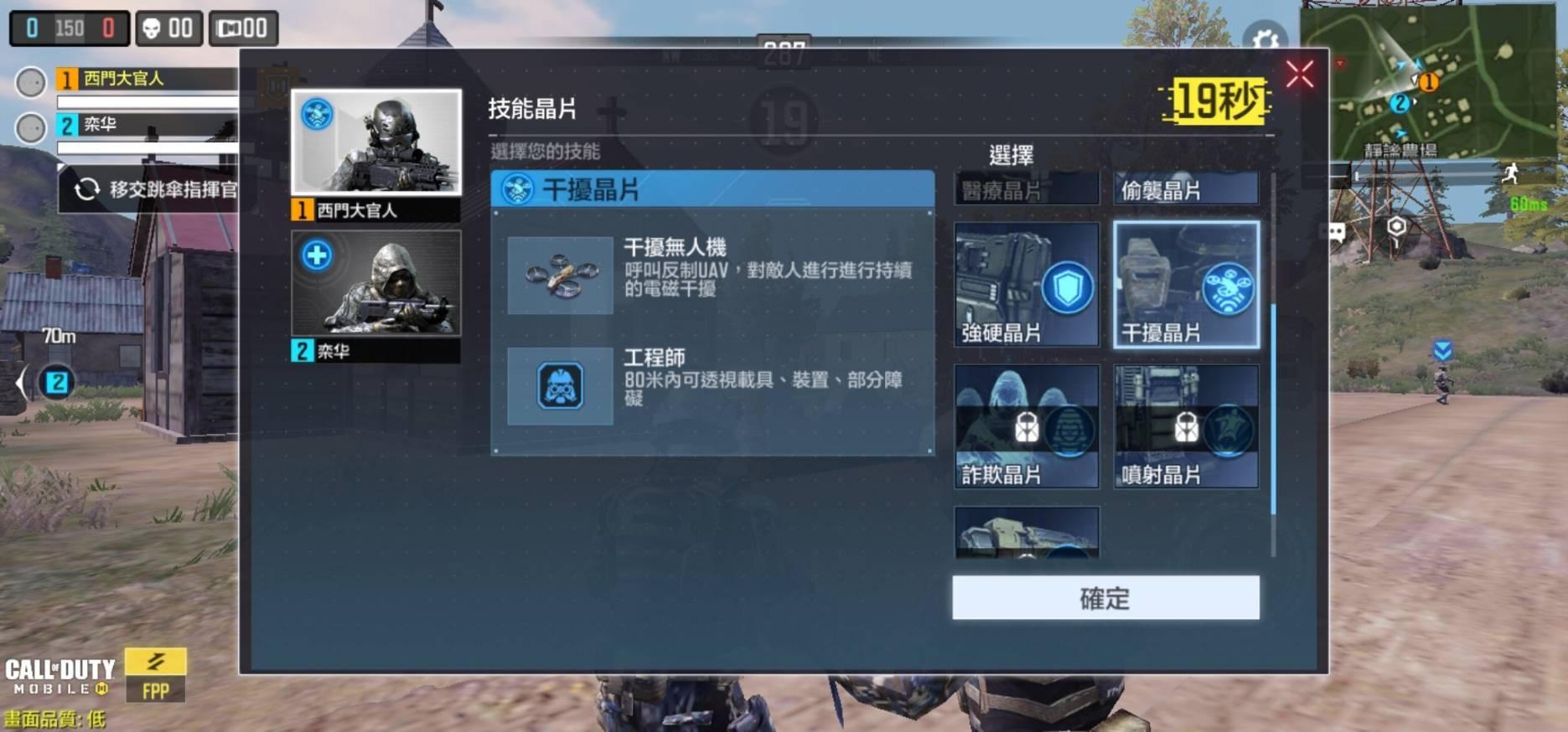Toggle the FPP perspective mode button
The height and width of the screenshot is (732, 1568).
click(155, 674)
